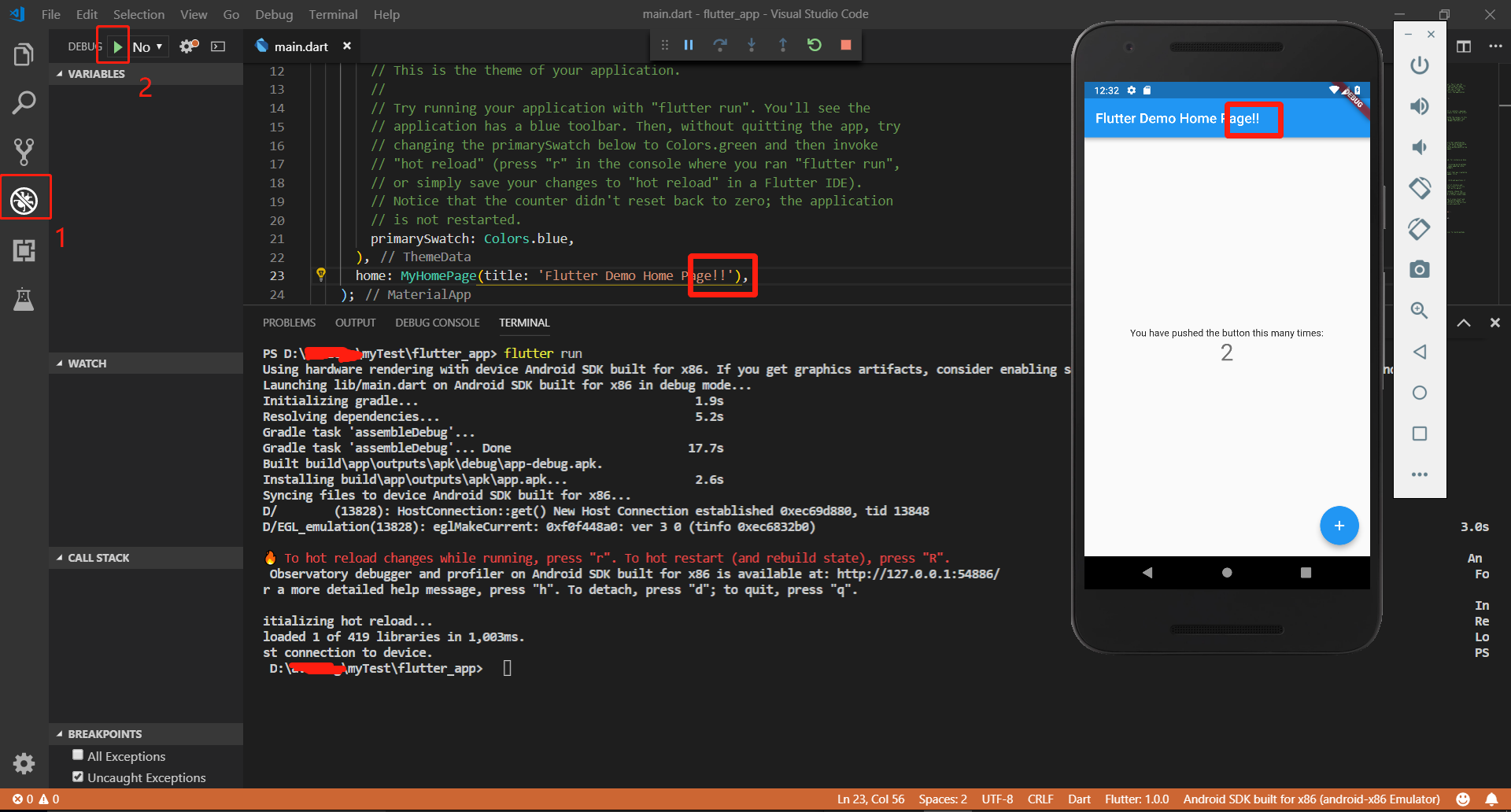Screen dimensions: 1511x812
Task: Toggle the Uncaught Exceptions breakpoint checkbox
Action: 78,777
